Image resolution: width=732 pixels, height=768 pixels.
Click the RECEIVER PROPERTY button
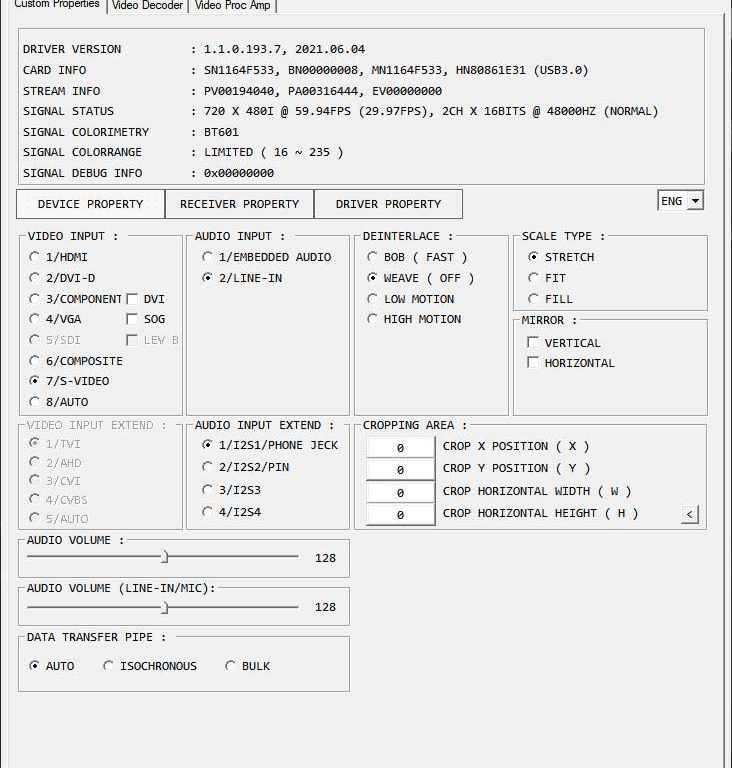(239, 204)
